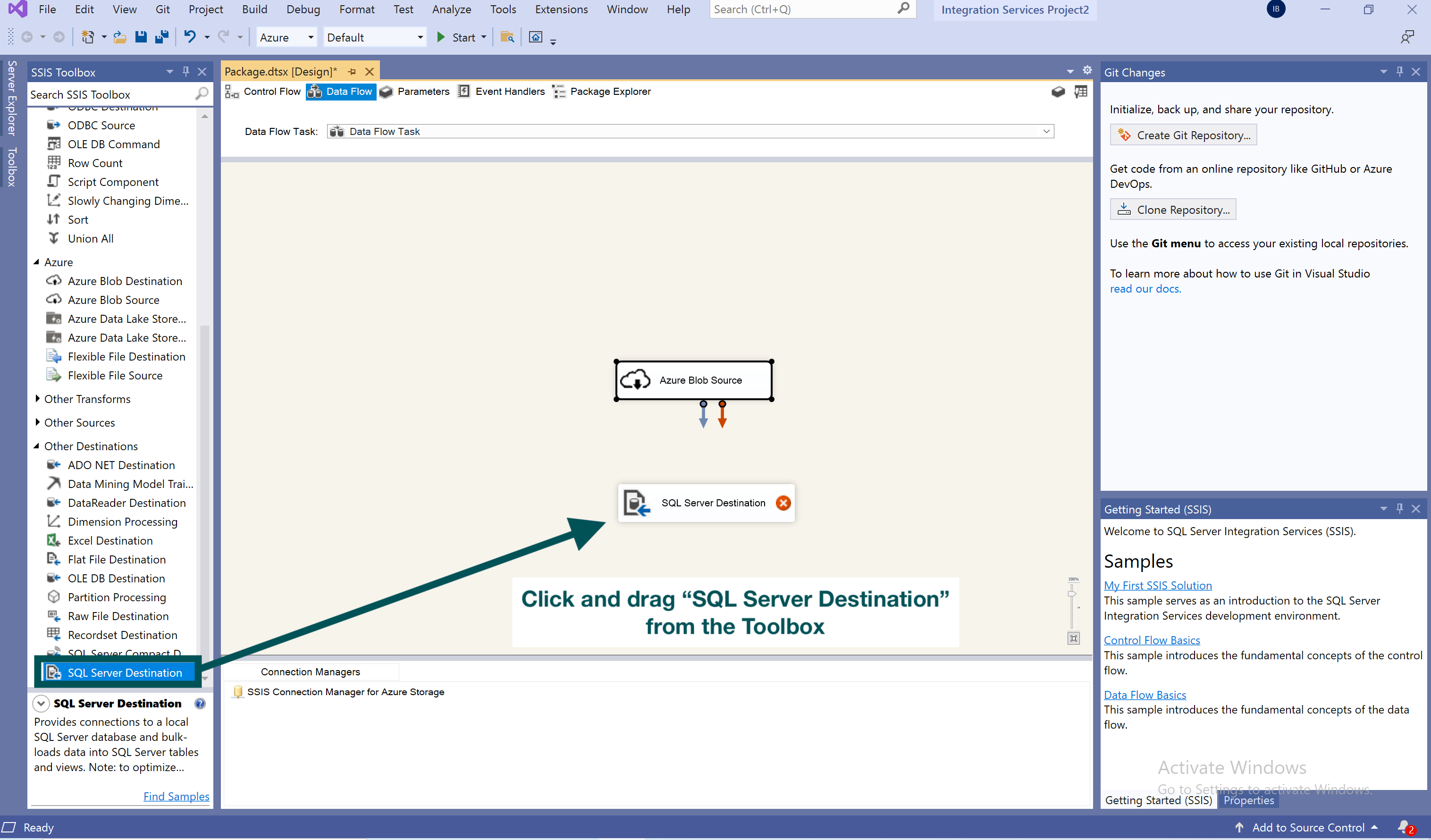Expand Other Sources group
This screenshot has width=1431, height=840.
click(37, 422)
